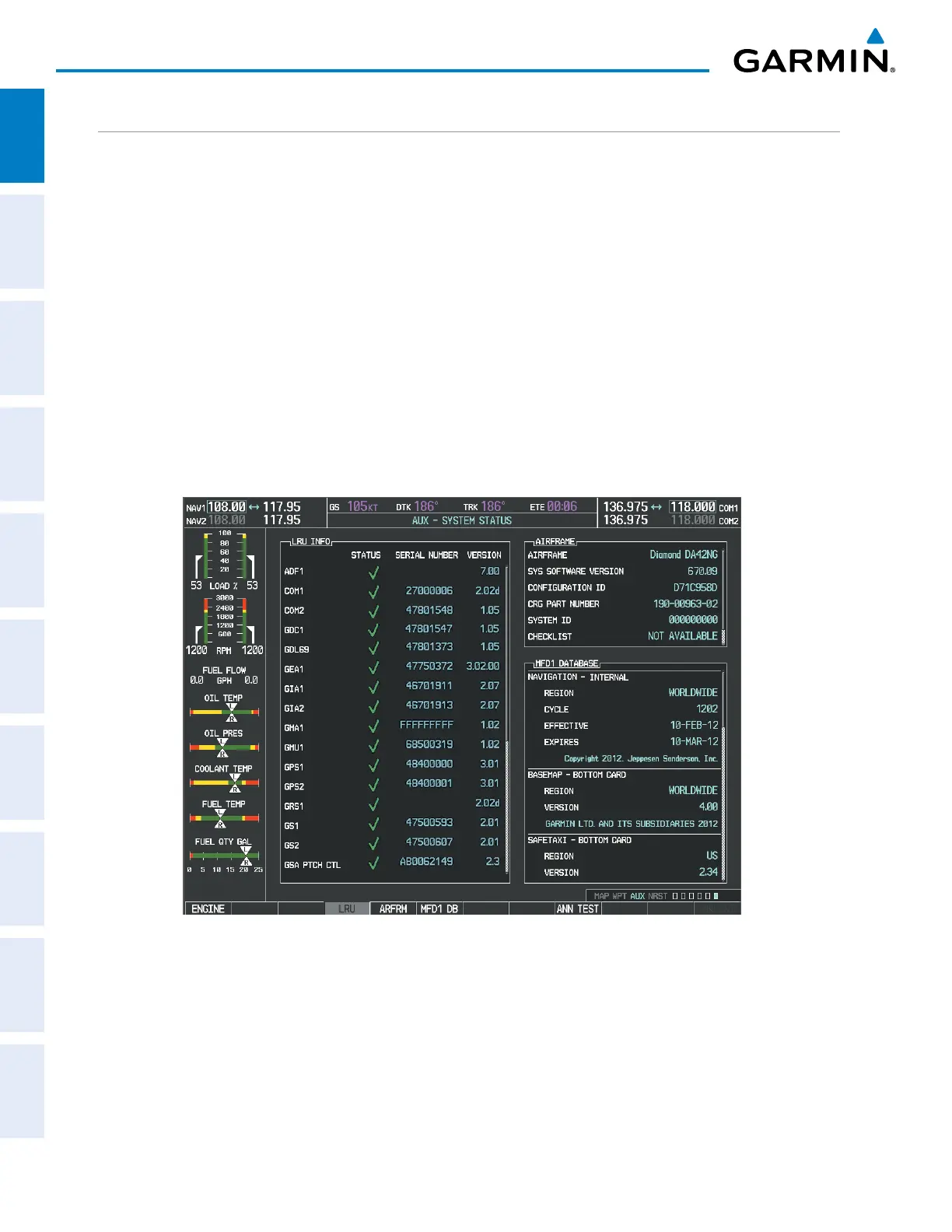Click the NAV2 standby frequency 117.95

click(x=282, y=520)
